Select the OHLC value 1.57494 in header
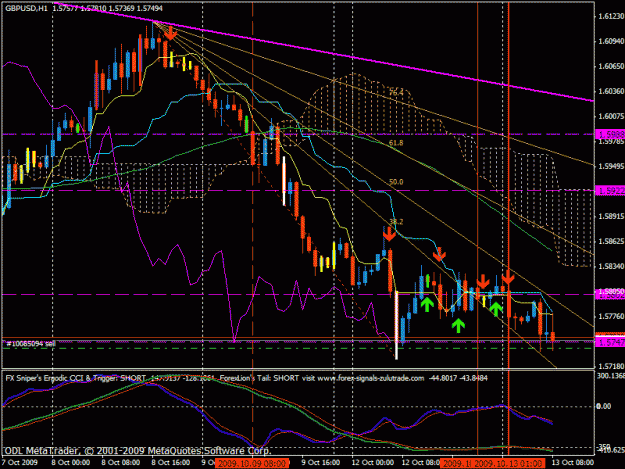This screenshot has width=625, height=469. click(x=149, y=8)
